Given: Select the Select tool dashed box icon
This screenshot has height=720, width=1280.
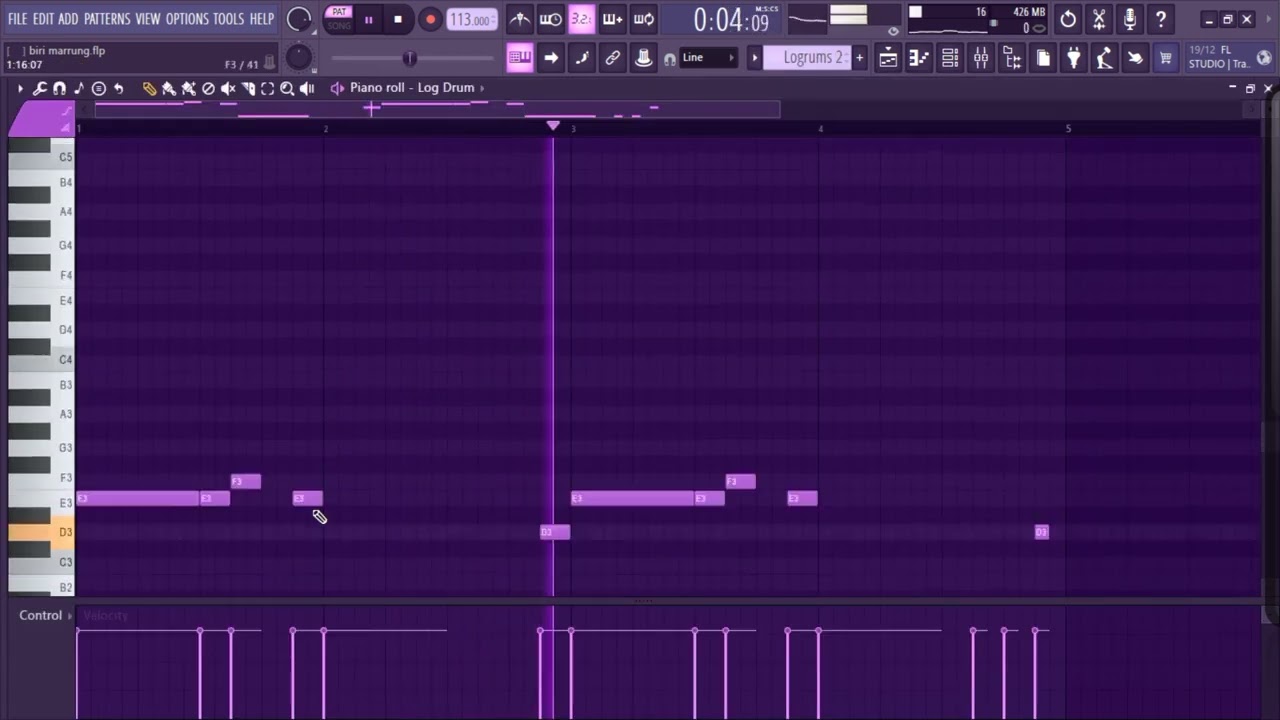Looking at the screenshot, I should click(267, 89).
